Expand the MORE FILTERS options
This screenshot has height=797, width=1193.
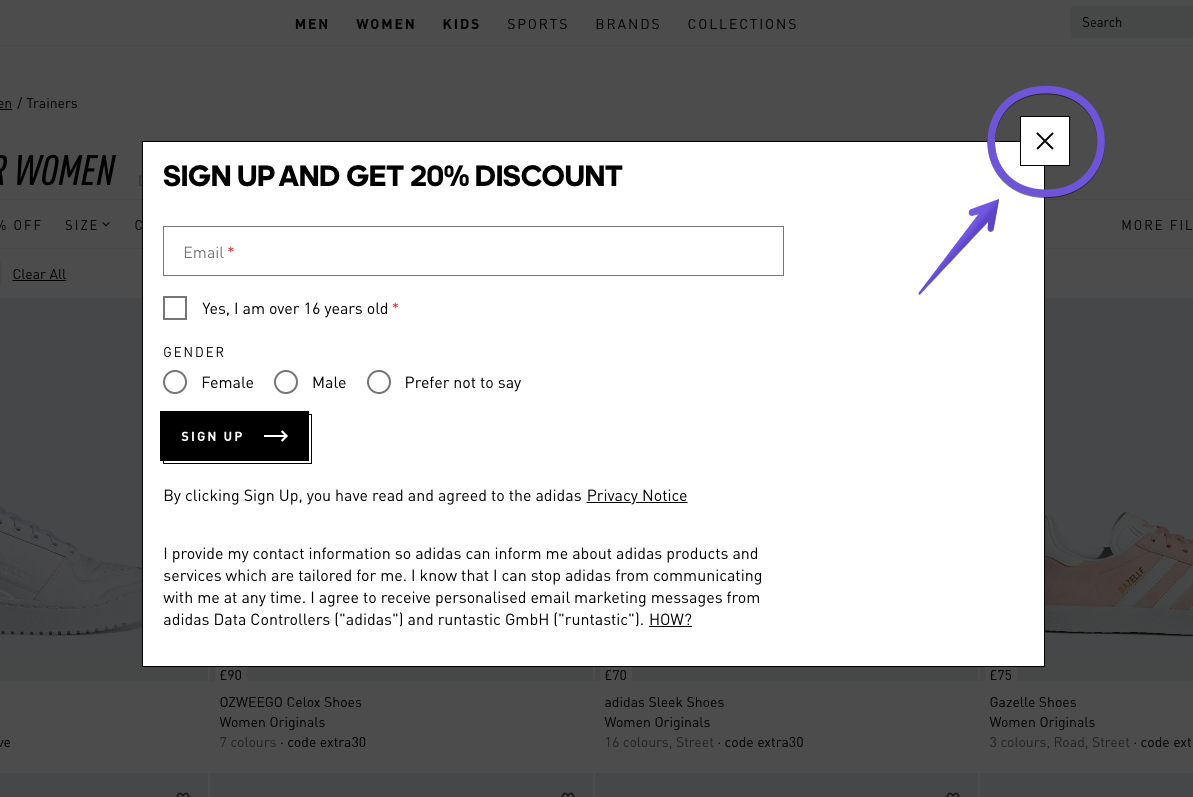[x=1156, y=225]
